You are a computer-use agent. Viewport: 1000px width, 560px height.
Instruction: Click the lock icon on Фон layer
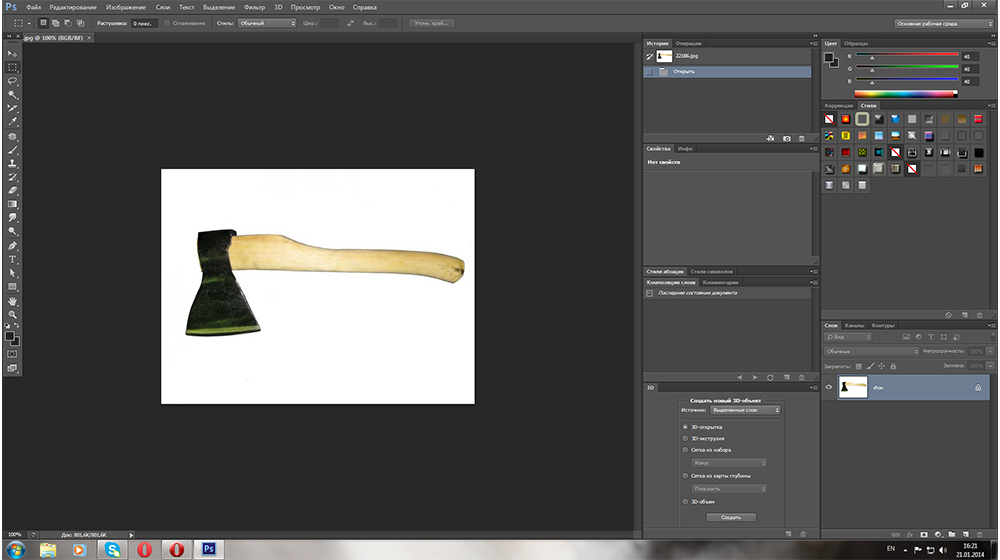pos(977,388)
